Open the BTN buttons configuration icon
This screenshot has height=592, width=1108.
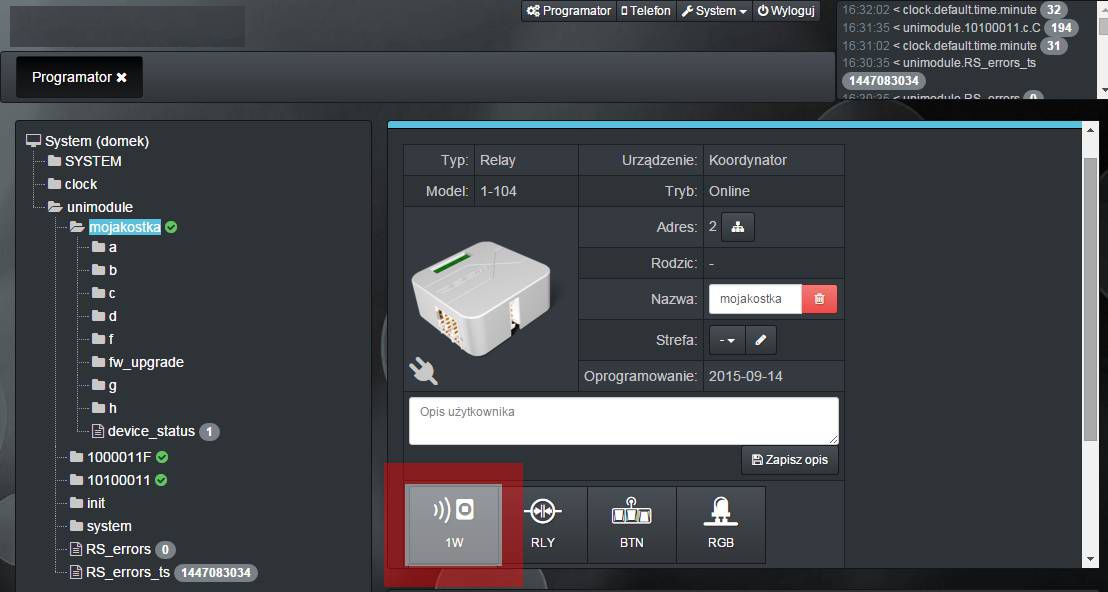click(631, 525)
